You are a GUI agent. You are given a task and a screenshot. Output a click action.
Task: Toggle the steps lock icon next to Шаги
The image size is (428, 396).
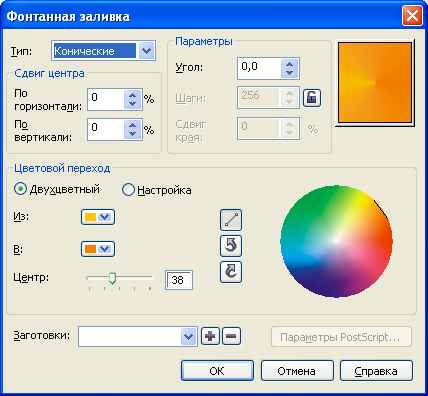312,98
